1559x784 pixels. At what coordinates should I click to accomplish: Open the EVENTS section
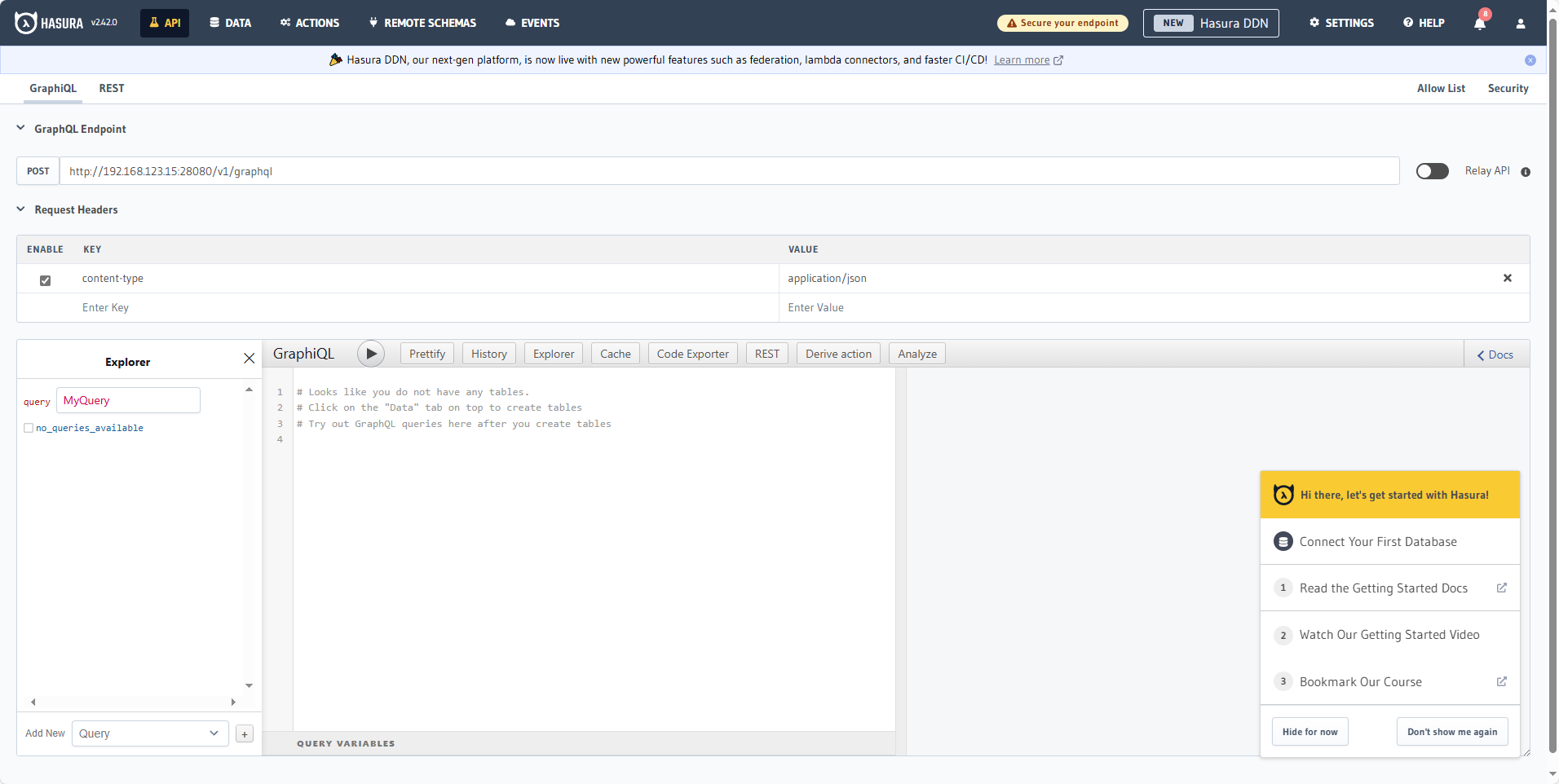click(x=532, y=23)
